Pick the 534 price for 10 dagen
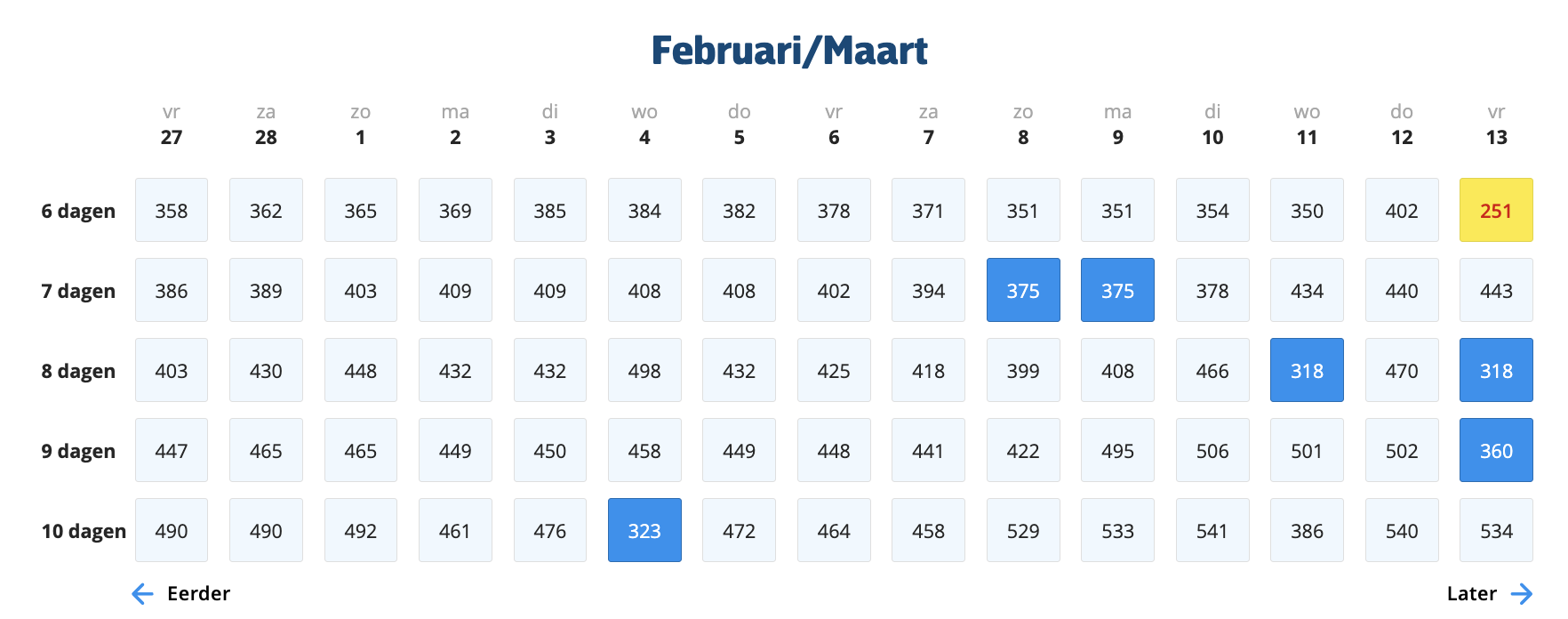 point(1496,531)
